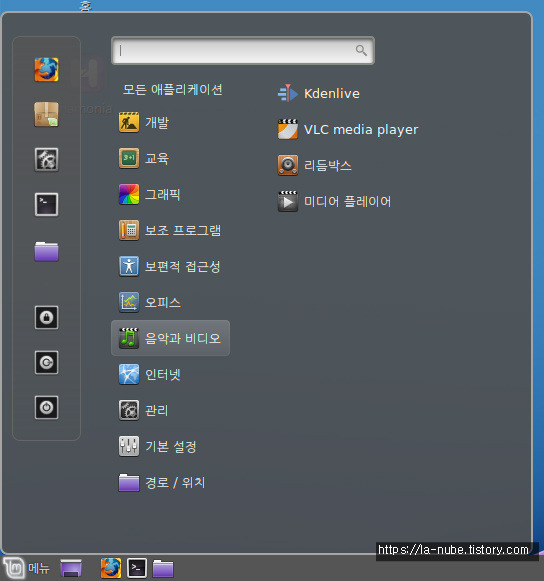Click the 오피스 chart icon

tap(129, 302)
